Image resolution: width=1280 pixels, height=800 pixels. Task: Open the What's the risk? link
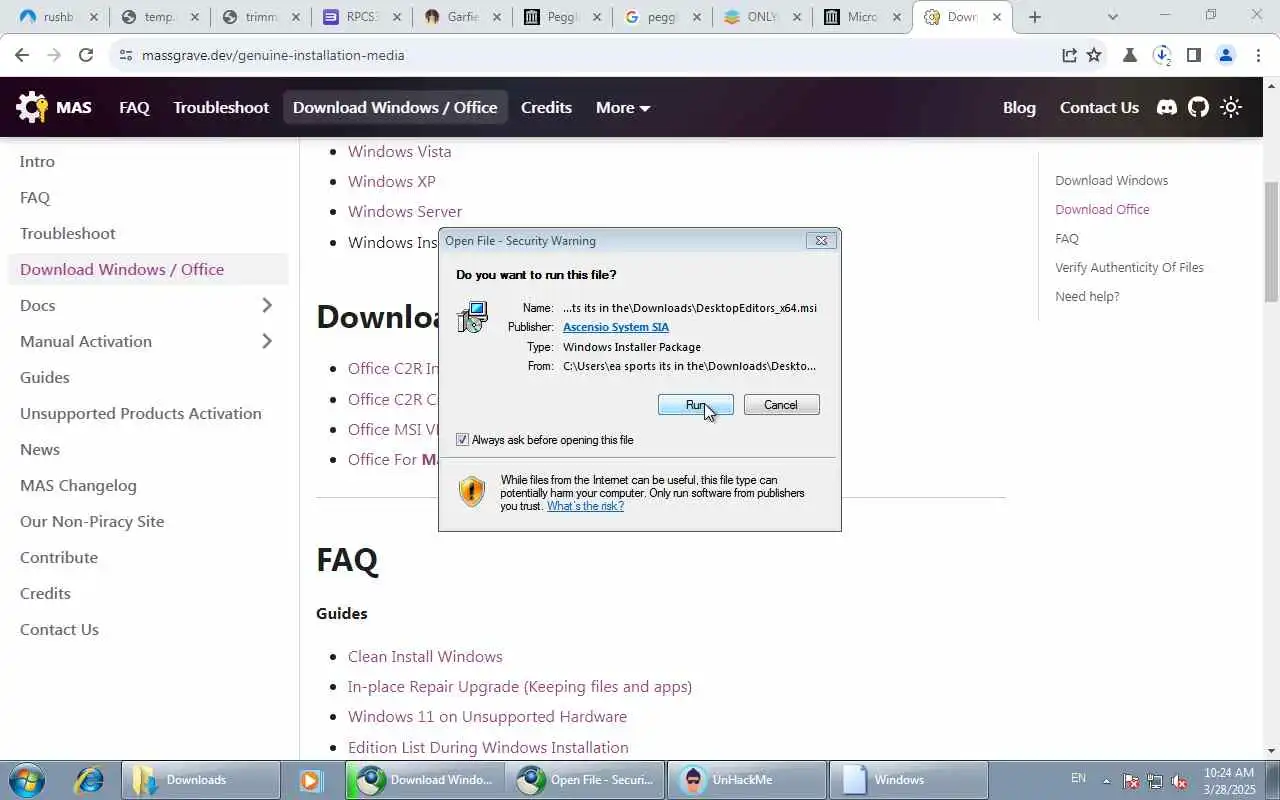pyautogui.click(x=585, y=506)
